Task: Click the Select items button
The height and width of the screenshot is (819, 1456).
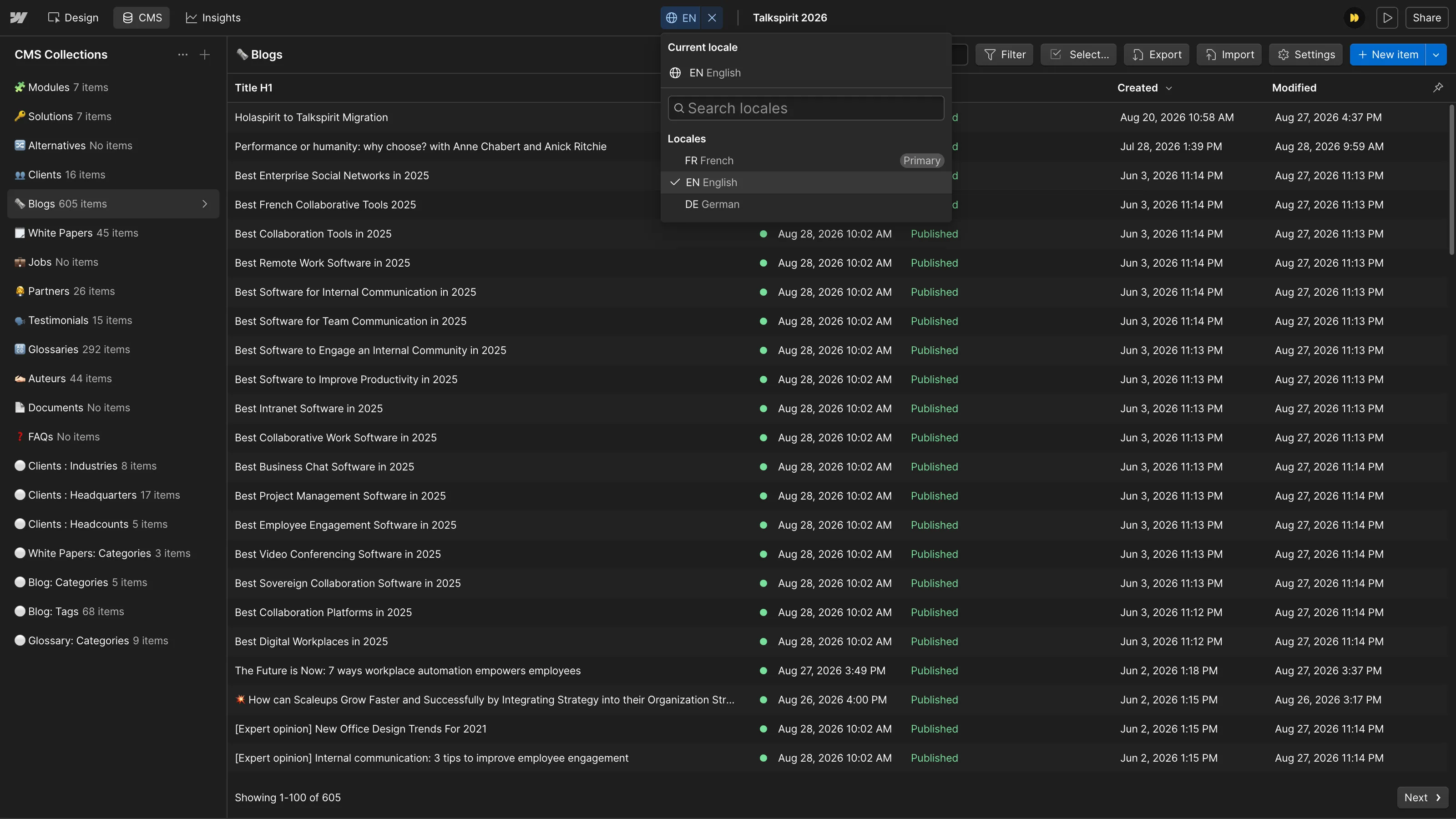Action: tap(1078, 54)
